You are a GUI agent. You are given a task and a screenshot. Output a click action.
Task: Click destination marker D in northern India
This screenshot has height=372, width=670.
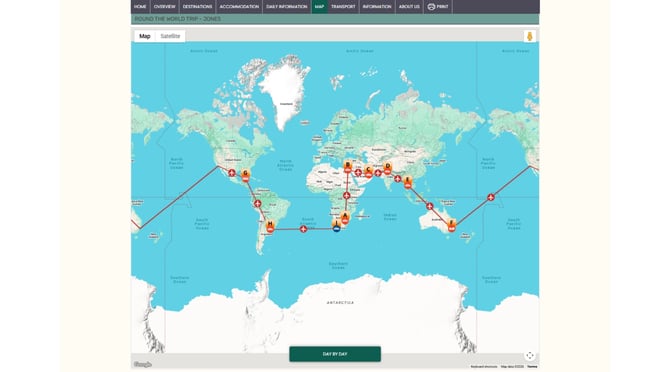pyautogui.click(x=388, y=168)
